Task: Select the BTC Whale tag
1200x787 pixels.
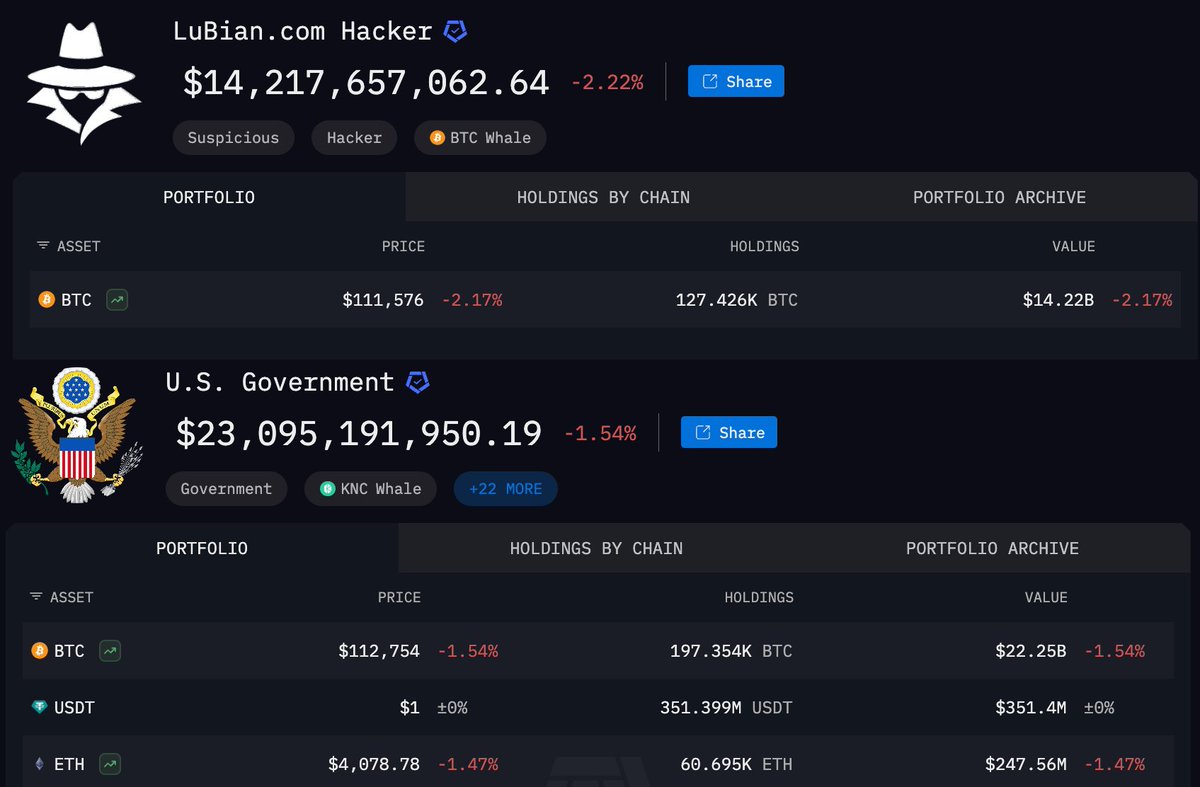Action: click(480, 138)
